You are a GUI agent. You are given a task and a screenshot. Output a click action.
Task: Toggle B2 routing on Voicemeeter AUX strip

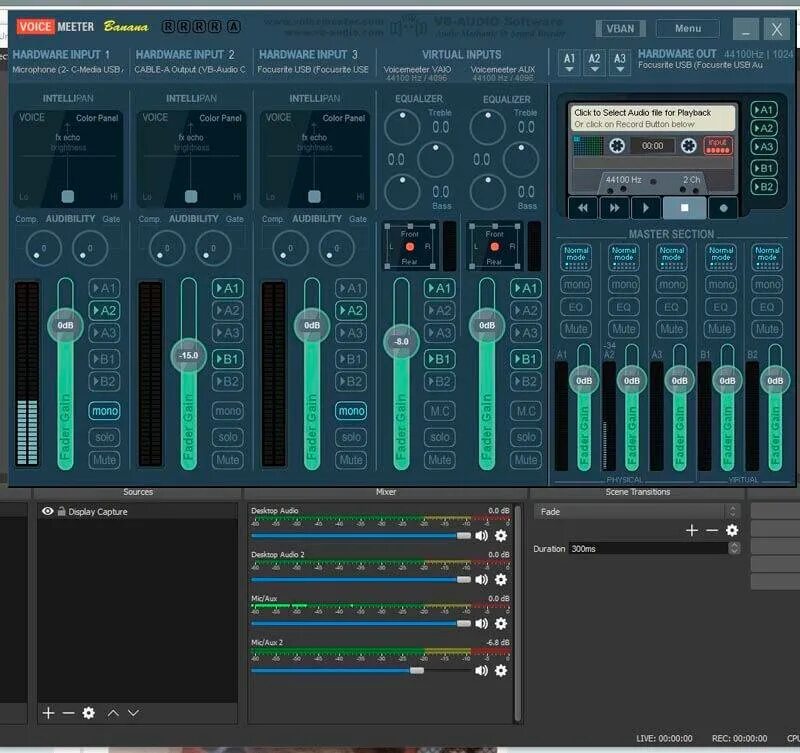(526, 382)
